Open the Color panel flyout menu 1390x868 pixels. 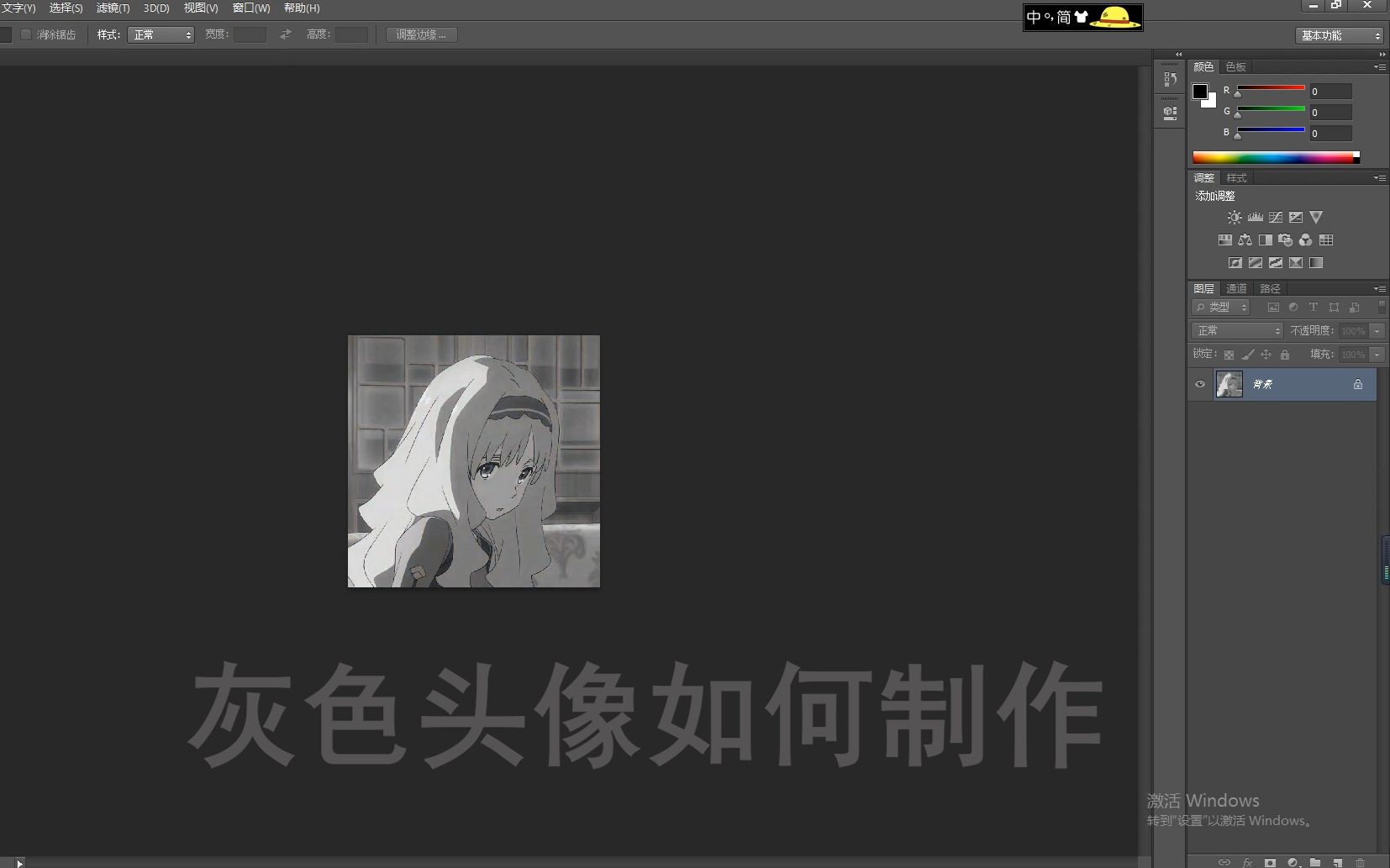click(1379, 66)
